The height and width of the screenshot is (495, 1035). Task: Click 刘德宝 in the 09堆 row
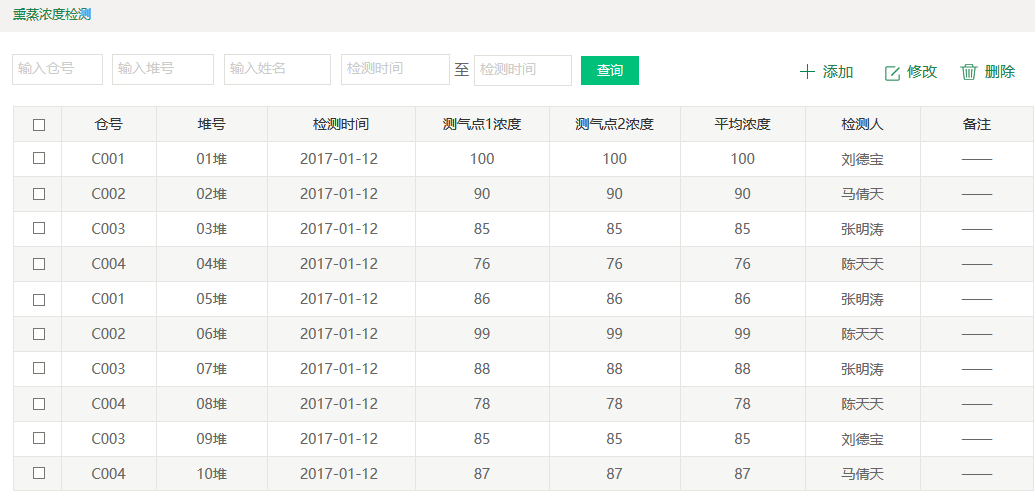(862, 439)
